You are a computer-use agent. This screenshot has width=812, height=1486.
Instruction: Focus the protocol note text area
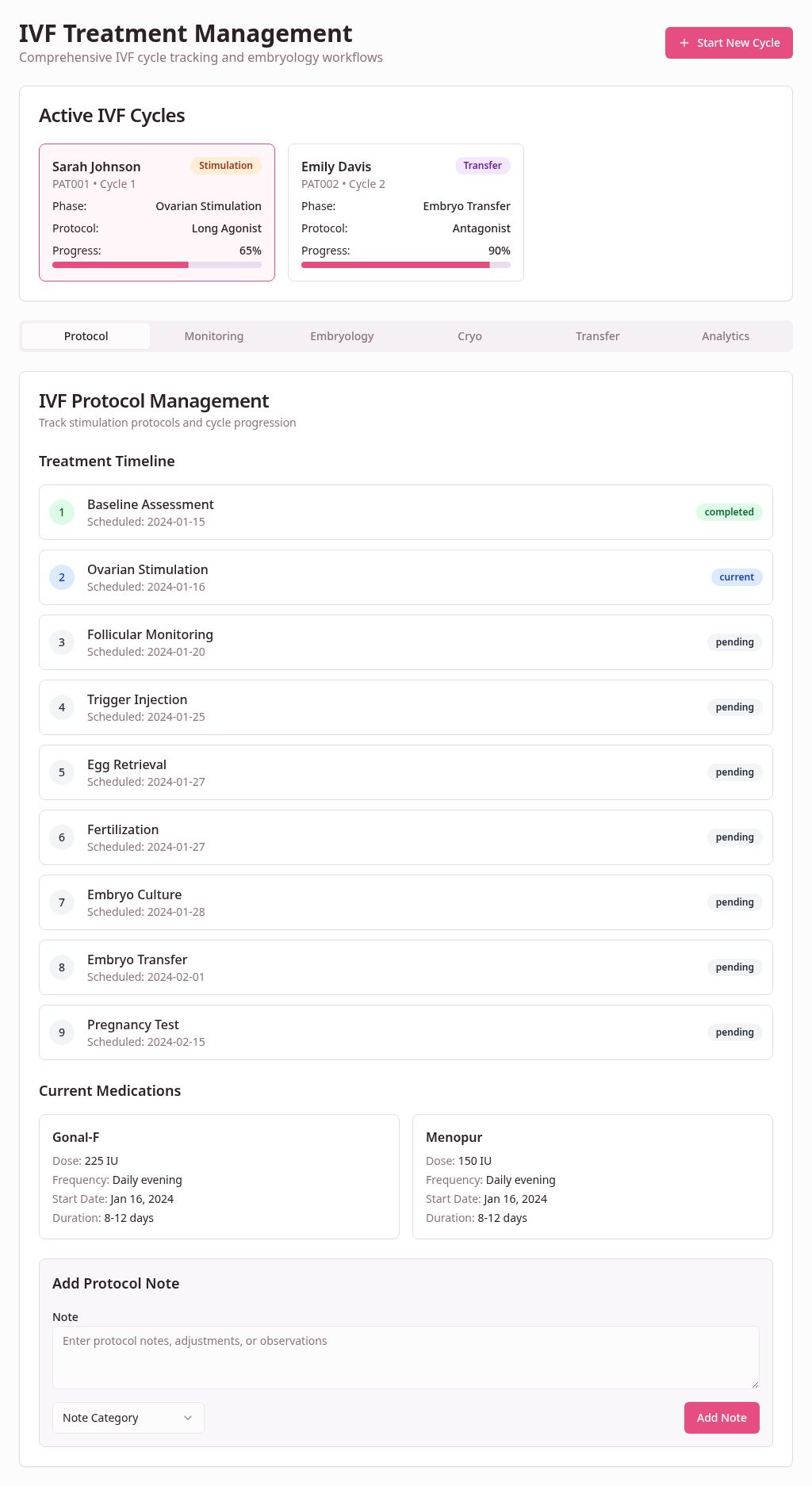point(406,1358)
